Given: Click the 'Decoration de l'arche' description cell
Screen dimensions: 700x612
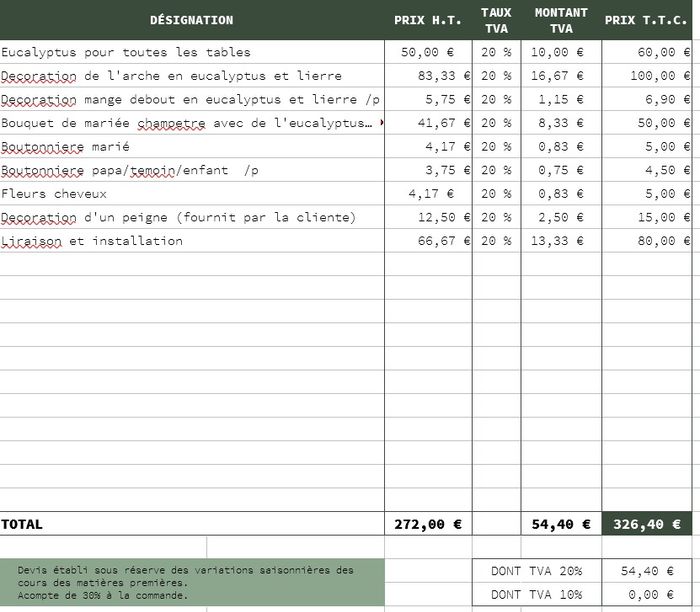Looking at the screenshot, I should point(172,76).
